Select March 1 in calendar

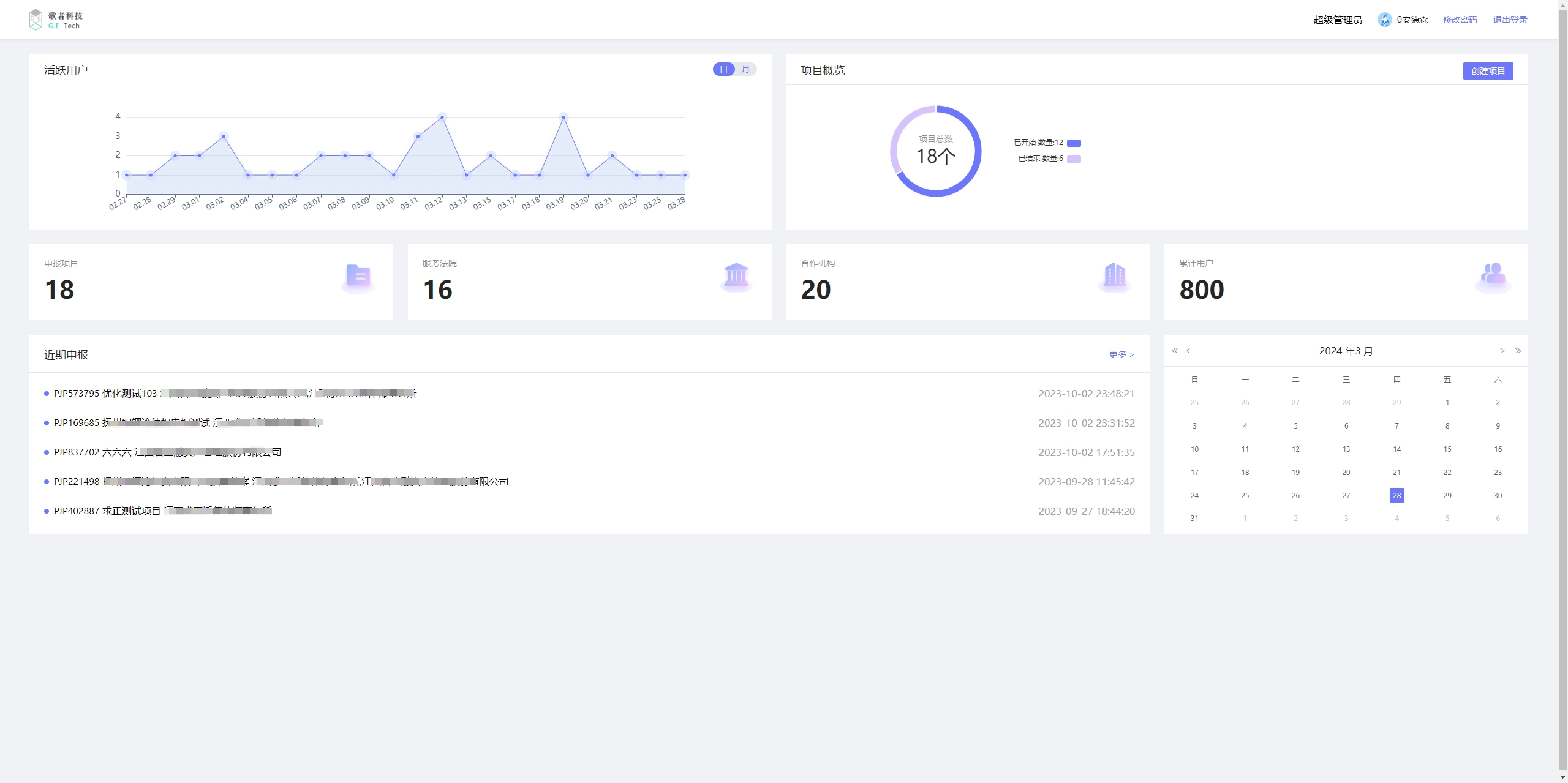coord(1447,402)
